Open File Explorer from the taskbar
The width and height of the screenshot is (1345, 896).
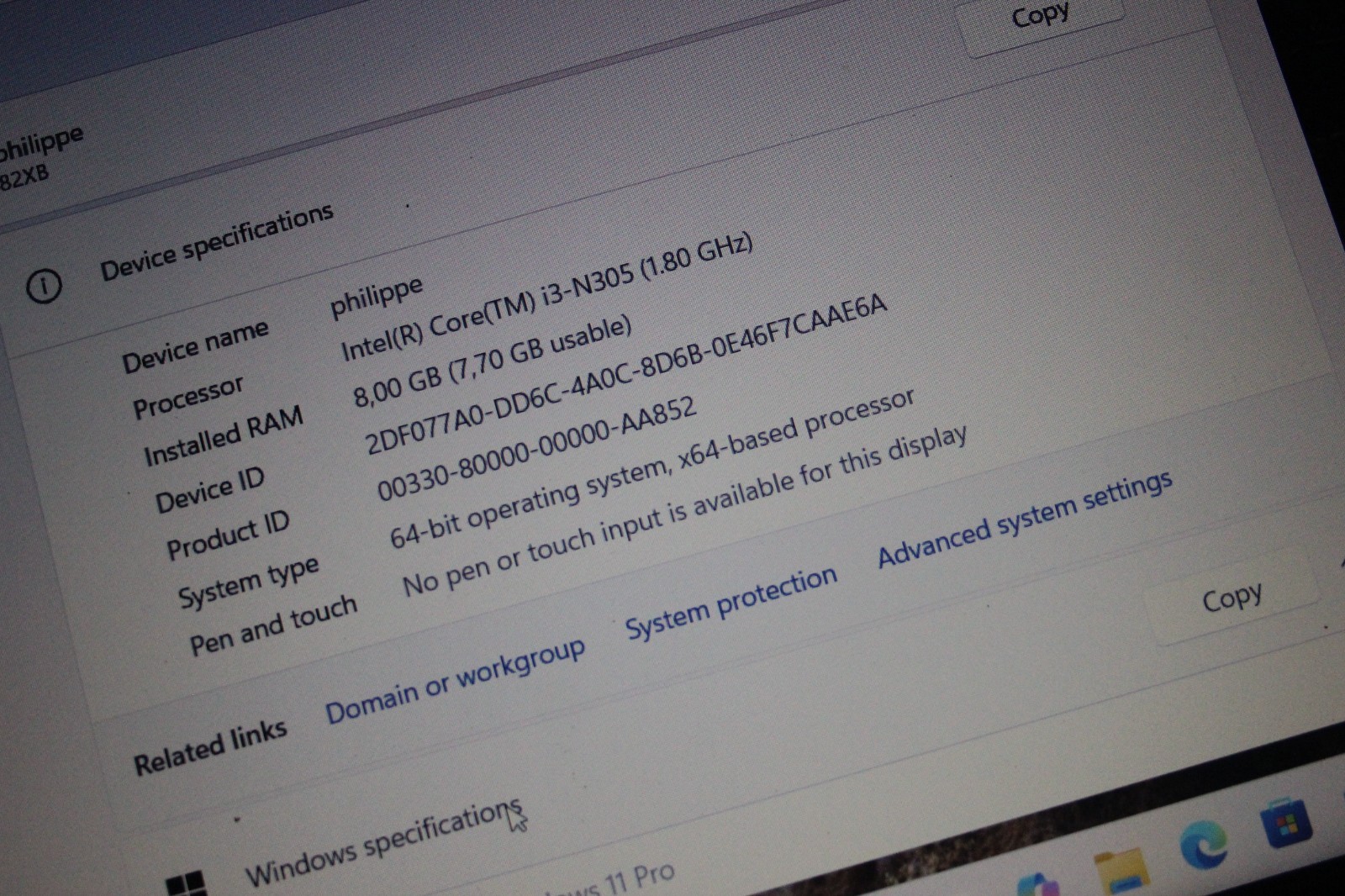pyautogui.click(x=1122, y=872)
